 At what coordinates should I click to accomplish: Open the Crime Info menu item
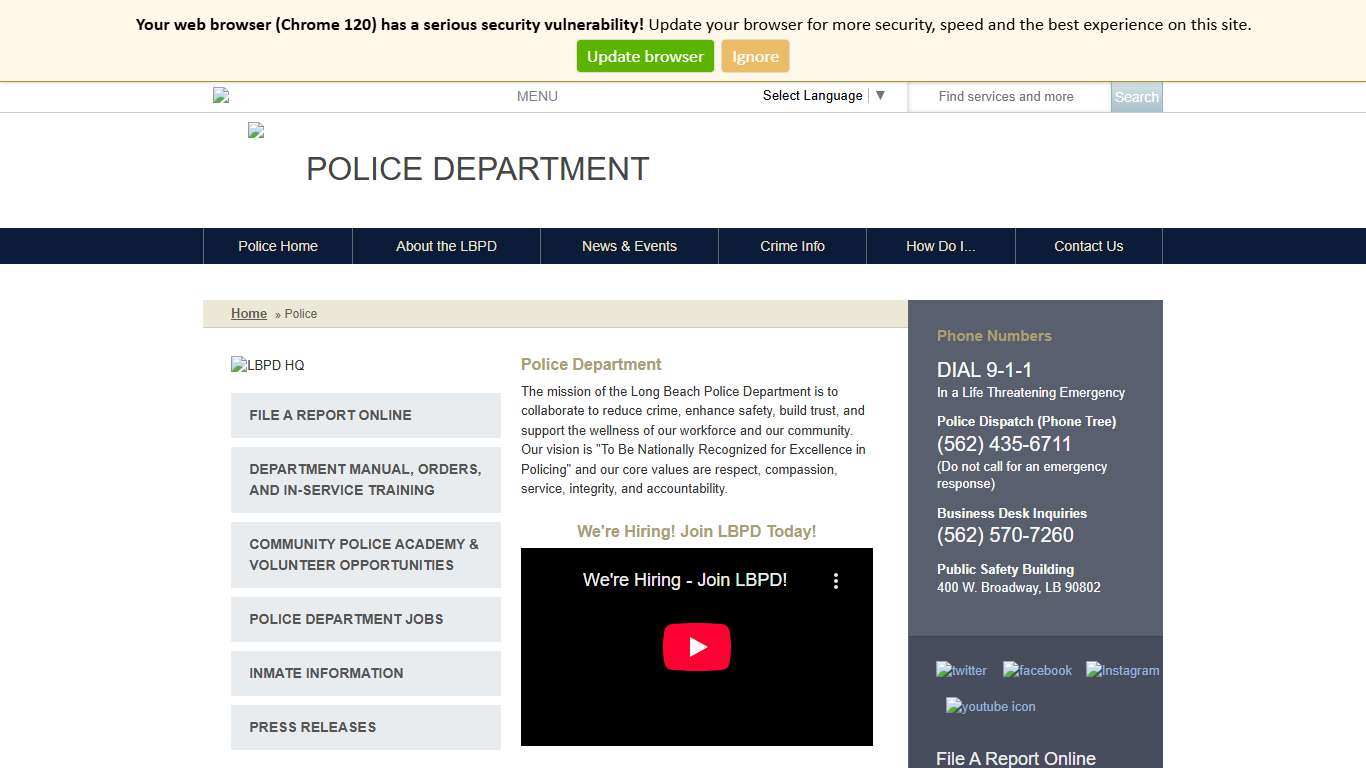[792, 246]
